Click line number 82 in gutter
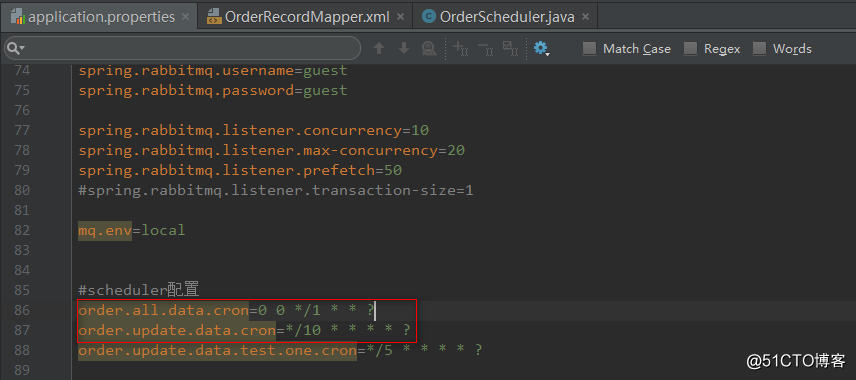Viewport: 856px width, 380px height. [x=21, y=230]
